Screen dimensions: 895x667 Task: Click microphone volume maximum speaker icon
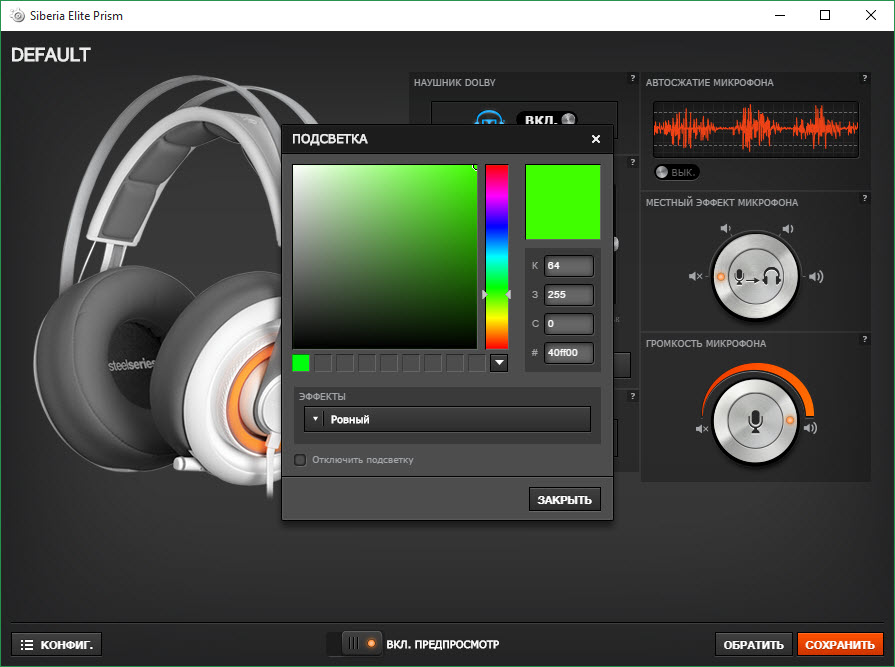[811, 428]
